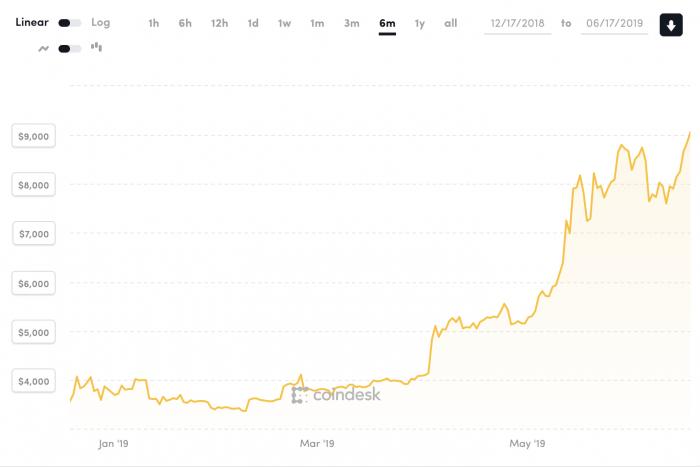Show the all-time price range
The height and width of the screenshot is (467, 700).
451,23
